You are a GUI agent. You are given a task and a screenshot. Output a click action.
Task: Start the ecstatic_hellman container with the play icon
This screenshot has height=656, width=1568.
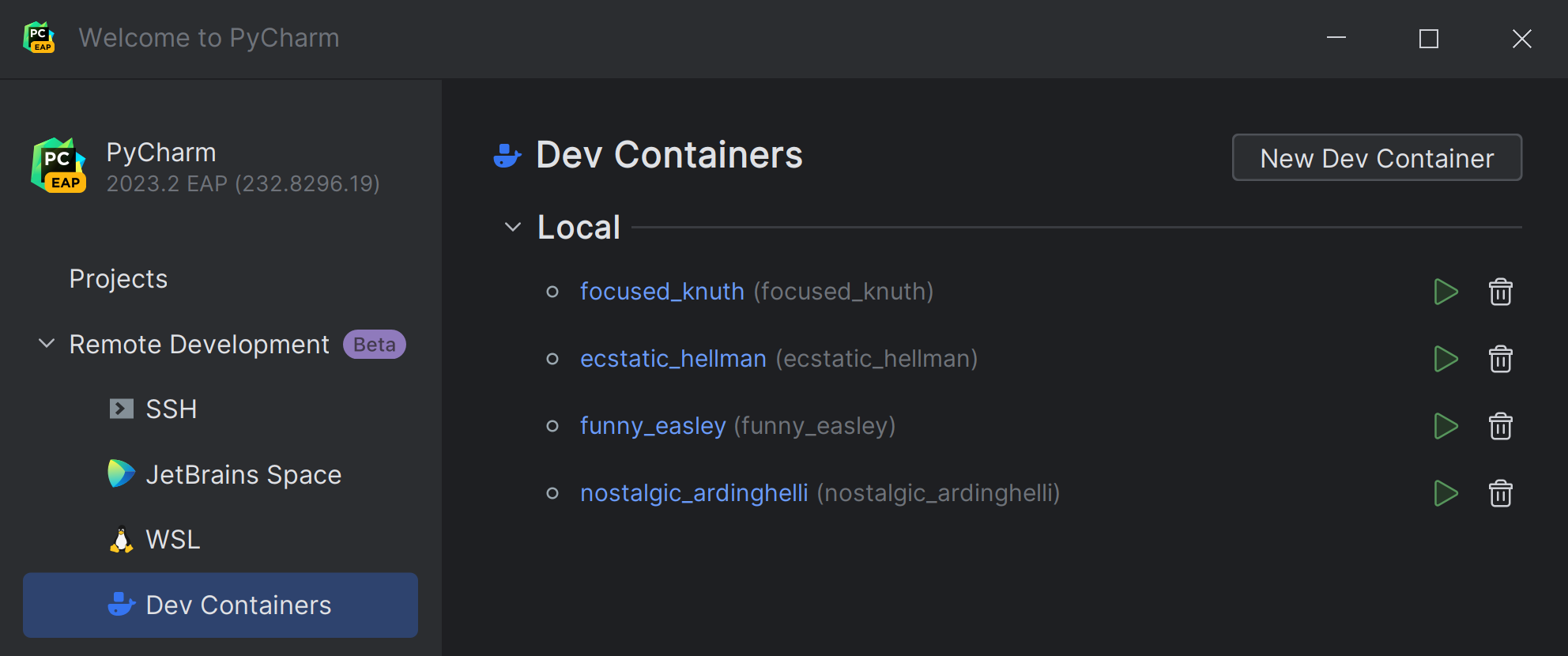tap(1445, 359)
